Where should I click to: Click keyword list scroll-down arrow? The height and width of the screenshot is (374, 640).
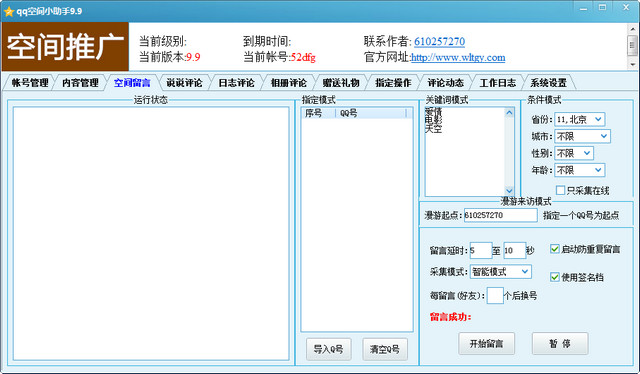tap(509, 190)
